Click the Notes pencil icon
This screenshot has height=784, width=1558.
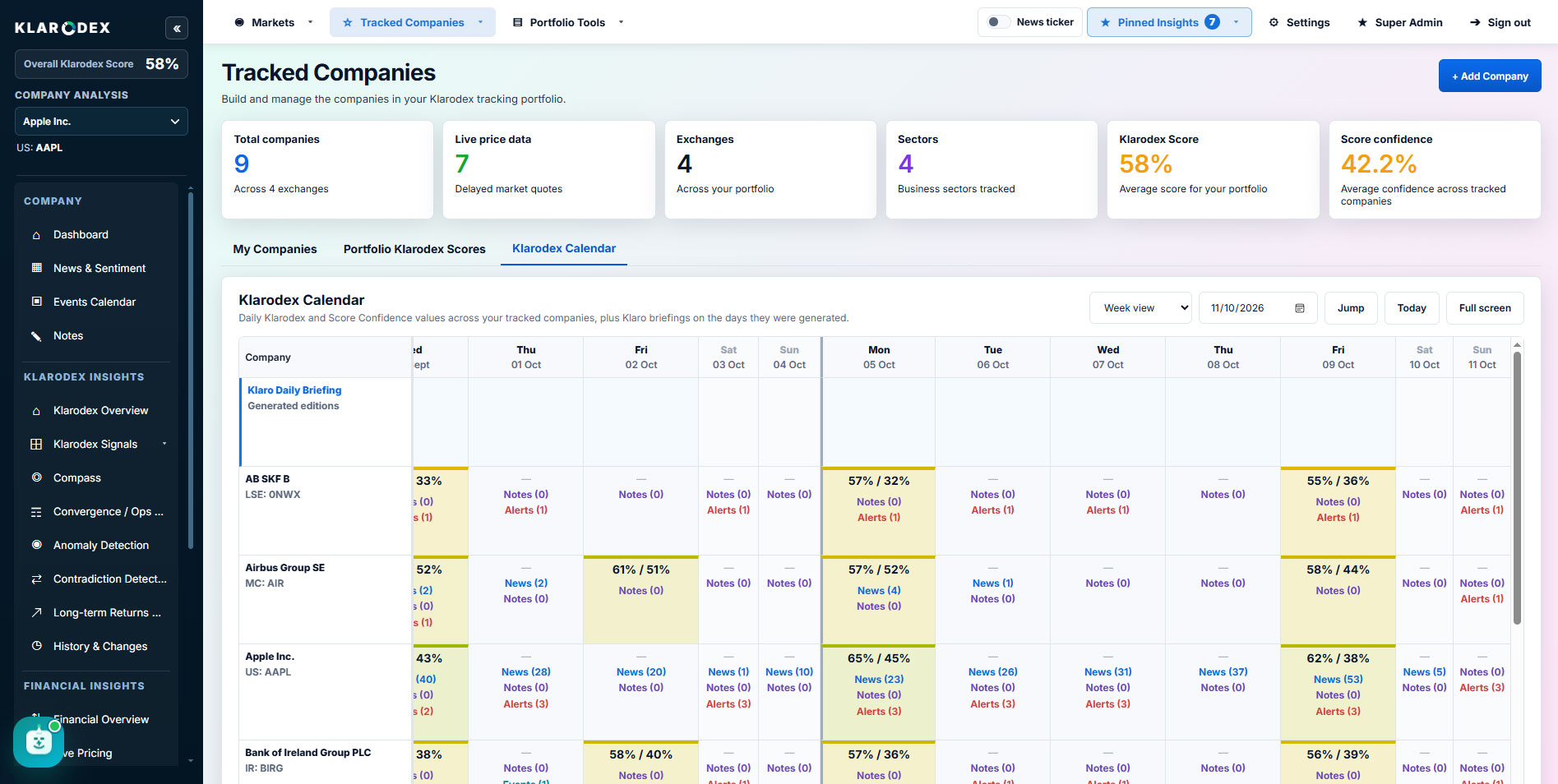coord(36,336)
